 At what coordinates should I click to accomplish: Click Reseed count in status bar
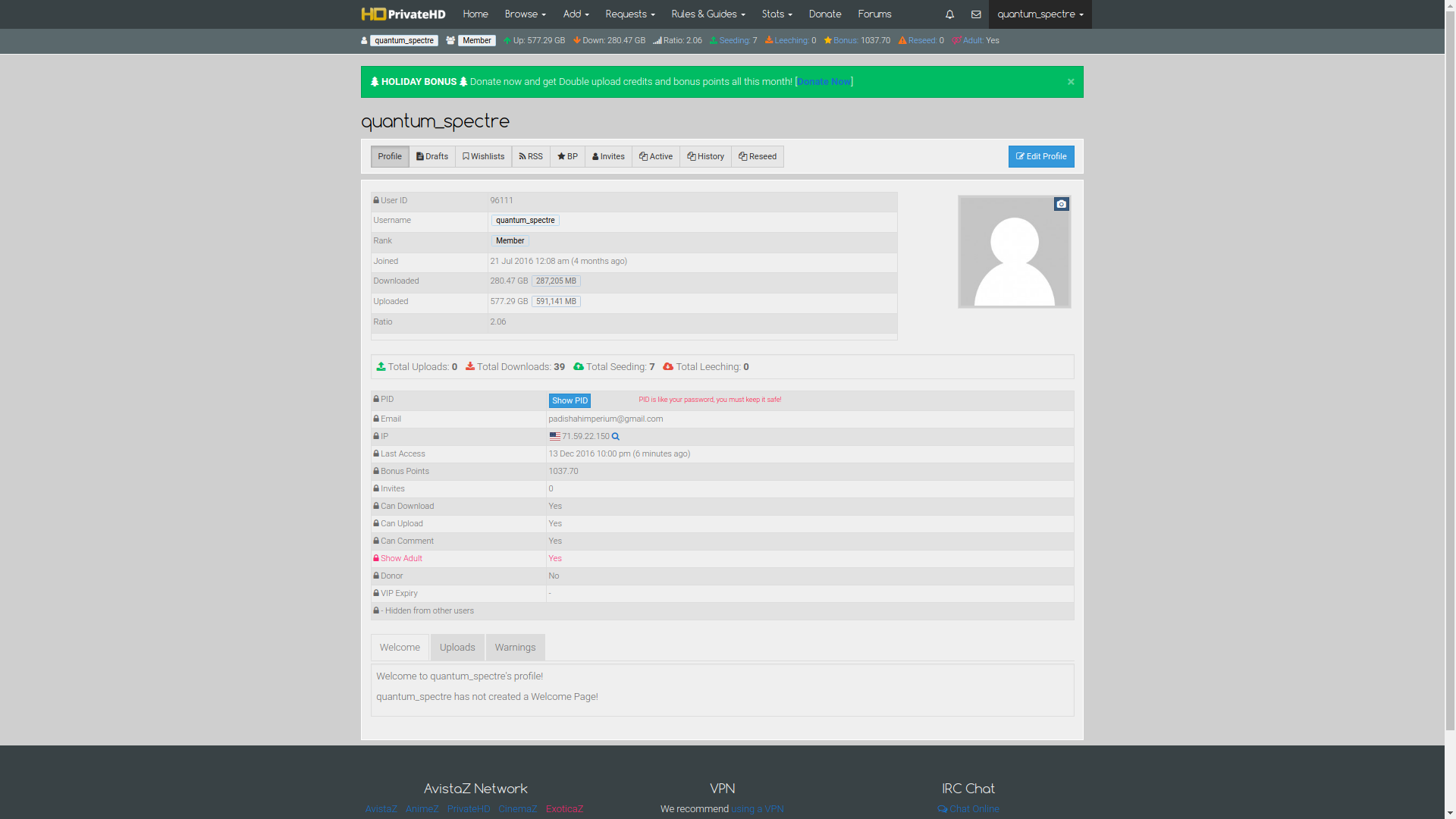(921, 41)
